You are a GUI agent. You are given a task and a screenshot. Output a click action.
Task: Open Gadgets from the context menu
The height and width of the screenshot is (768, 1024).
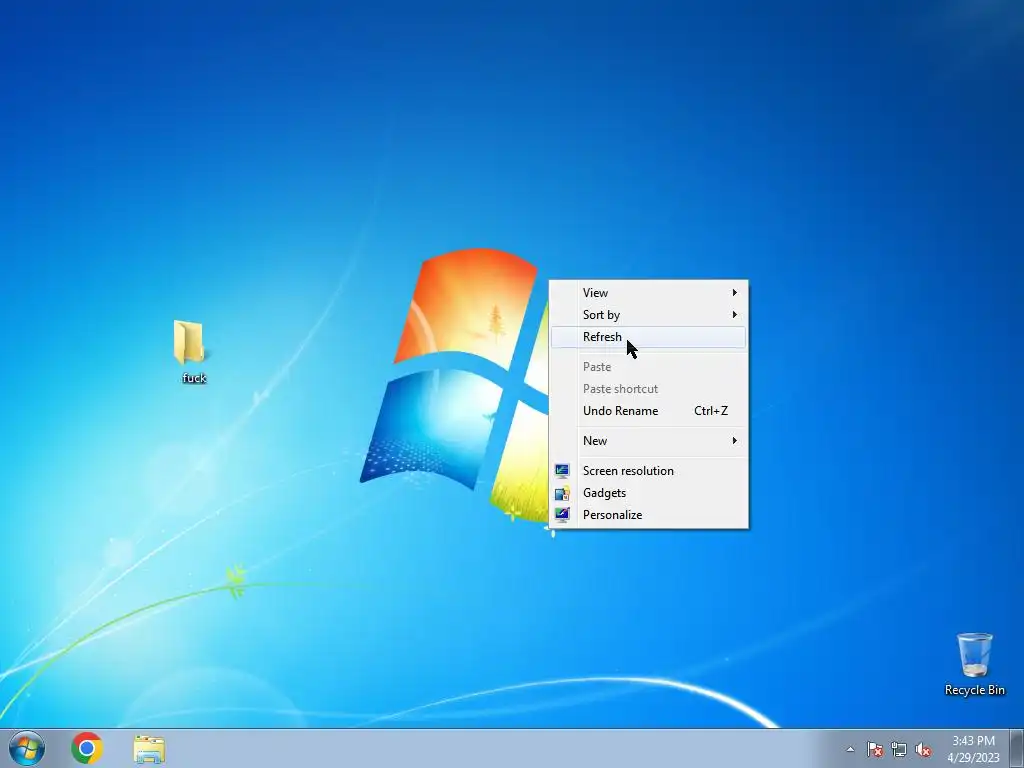(x=648, y=493)
